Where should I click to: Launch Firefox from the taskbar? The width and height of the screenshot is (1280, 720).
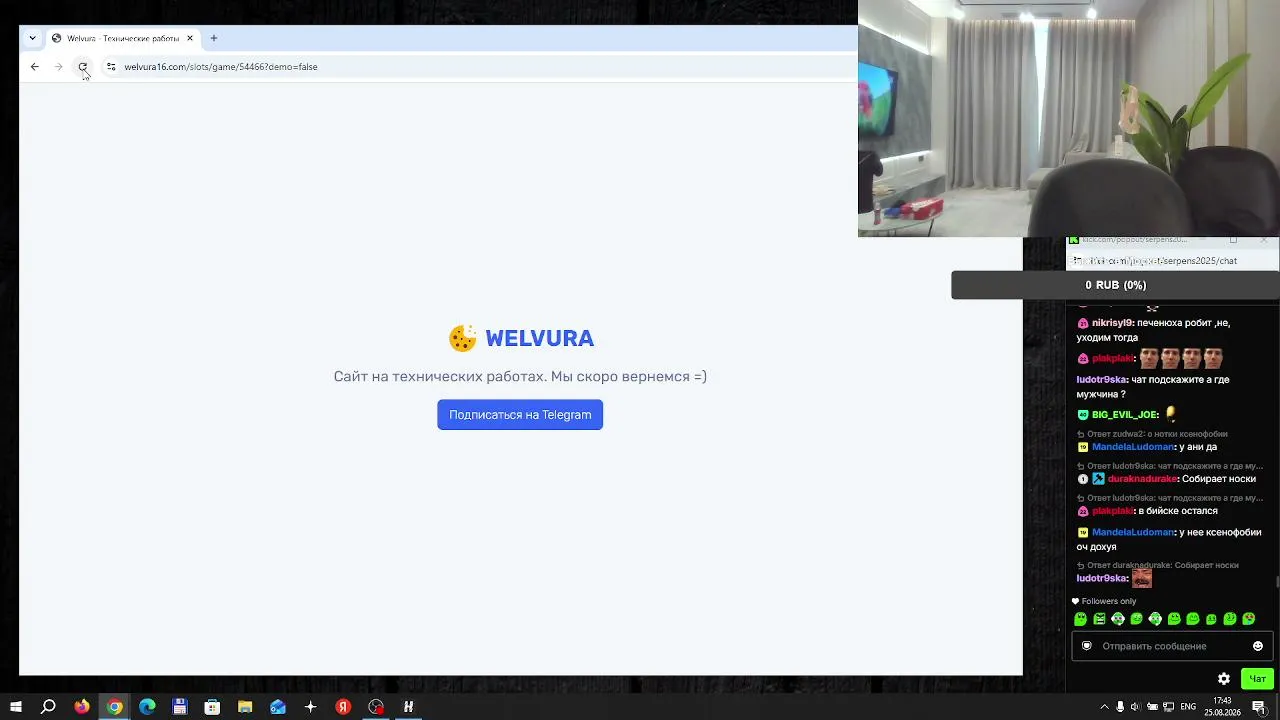click(82, 707)
